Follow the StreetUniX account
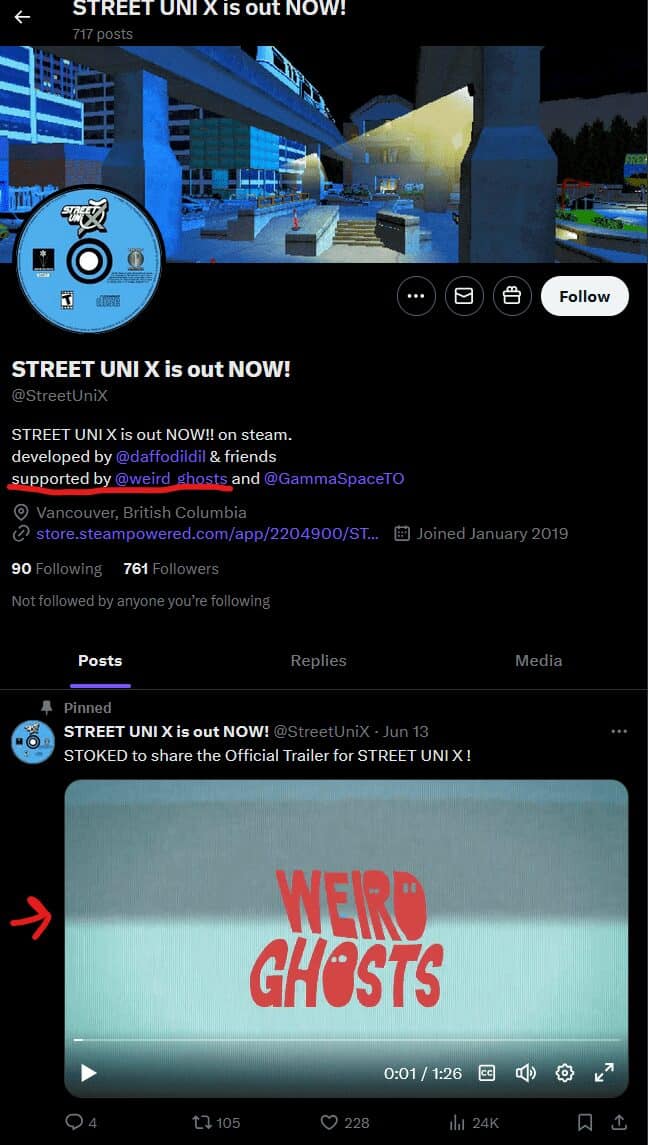The height and width of the screenshot is (1145, 648). [584, 296]
